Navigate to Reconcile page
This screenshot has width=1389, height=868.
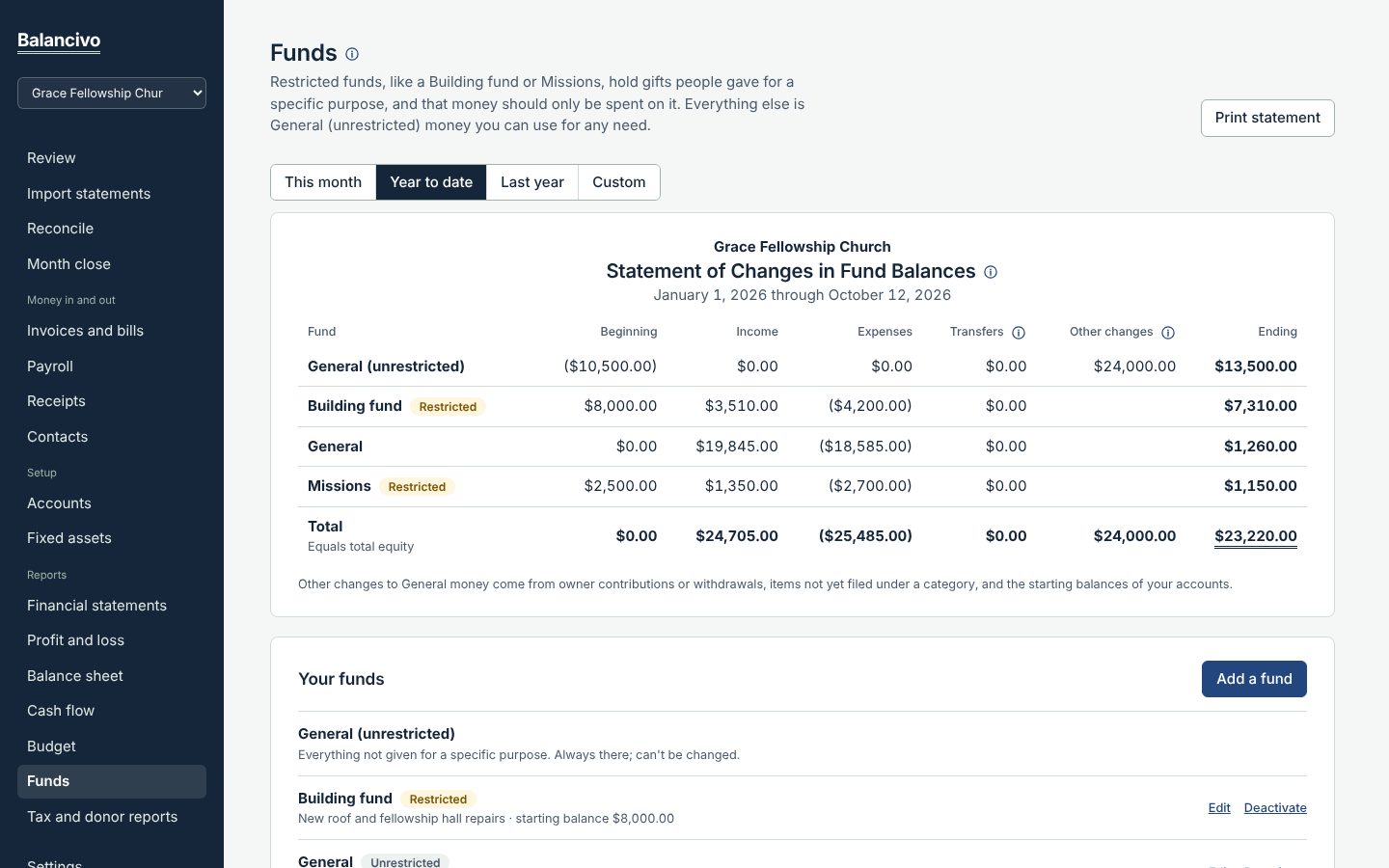(x=112, y=229)
